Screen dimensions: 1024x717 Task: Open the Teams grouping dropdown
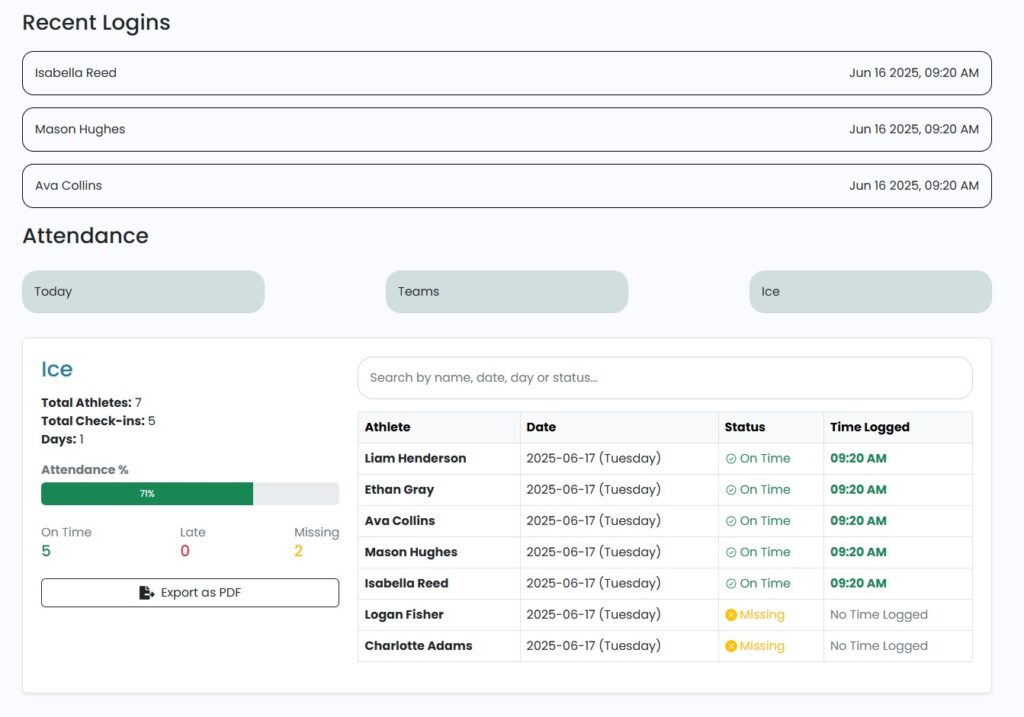[x=506, y=292]
